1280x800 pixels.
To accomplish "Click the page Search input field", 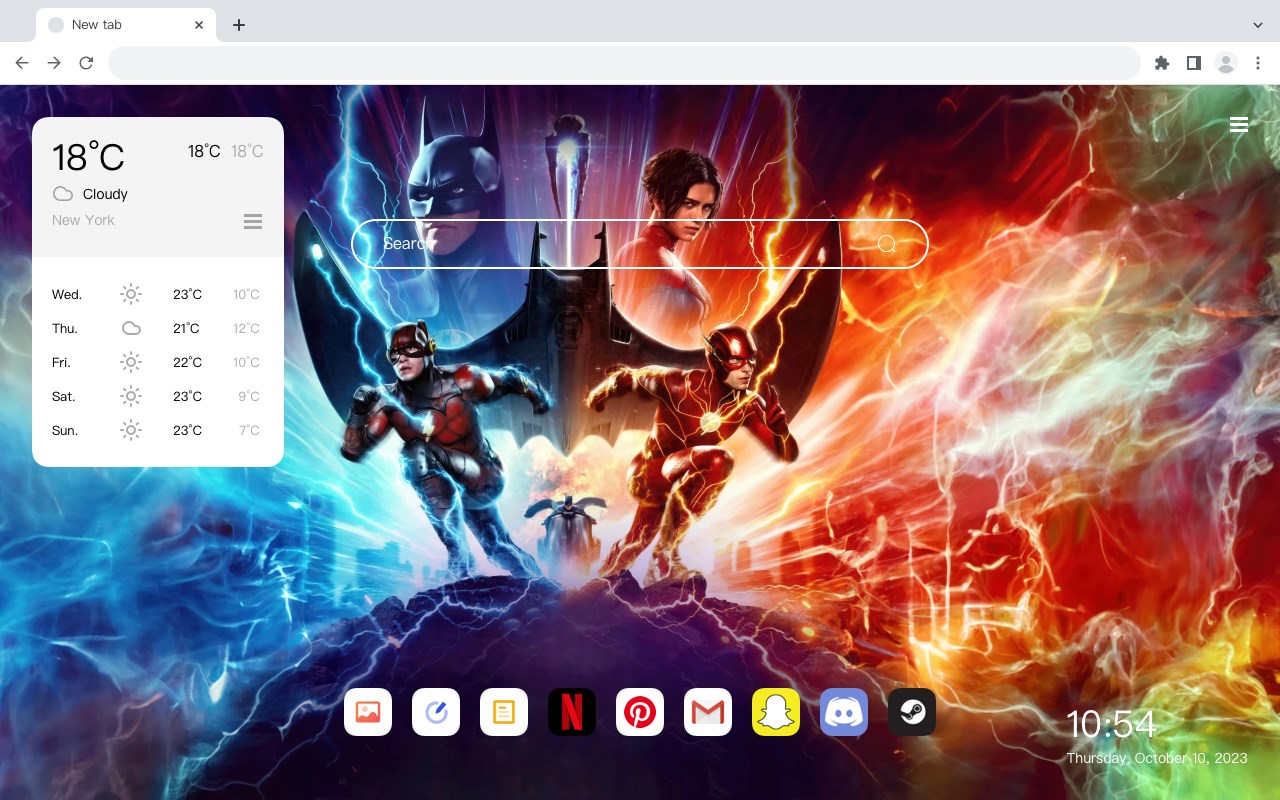I will (640, 244).
